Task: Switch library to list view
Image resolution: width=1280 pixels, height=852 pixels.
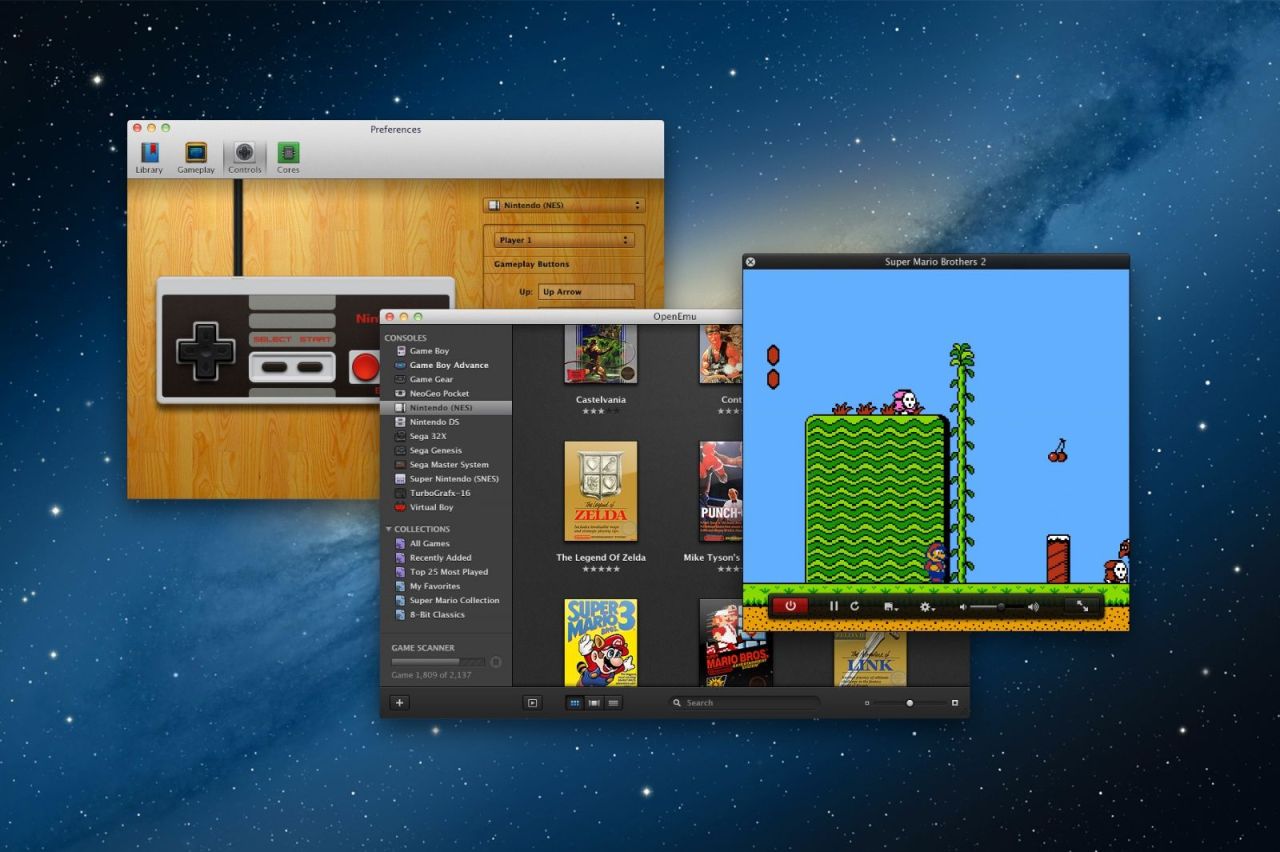Action: pos(612,703)
